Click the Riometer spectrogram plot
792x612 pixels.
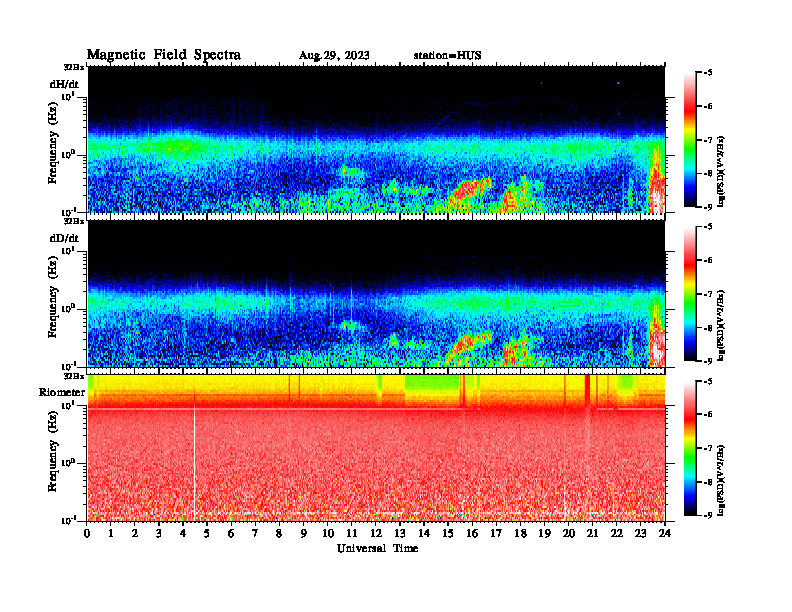click(x=376, y=448)
